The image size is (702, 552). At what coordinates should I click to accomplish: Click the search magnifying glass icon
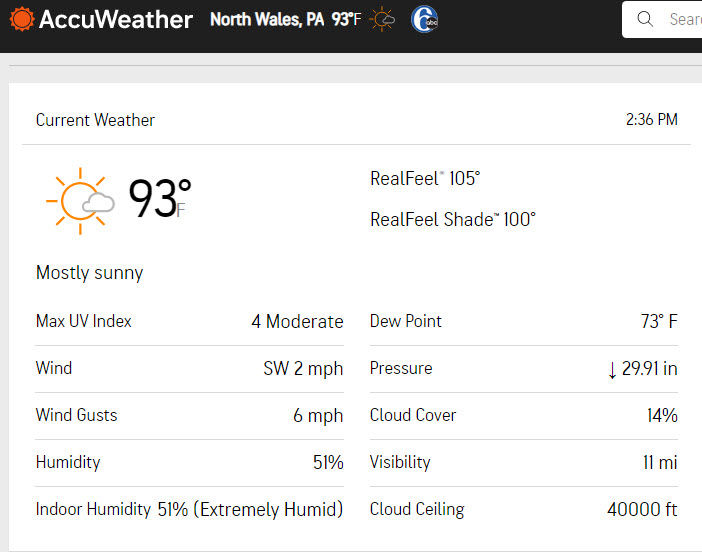[645, 19]
